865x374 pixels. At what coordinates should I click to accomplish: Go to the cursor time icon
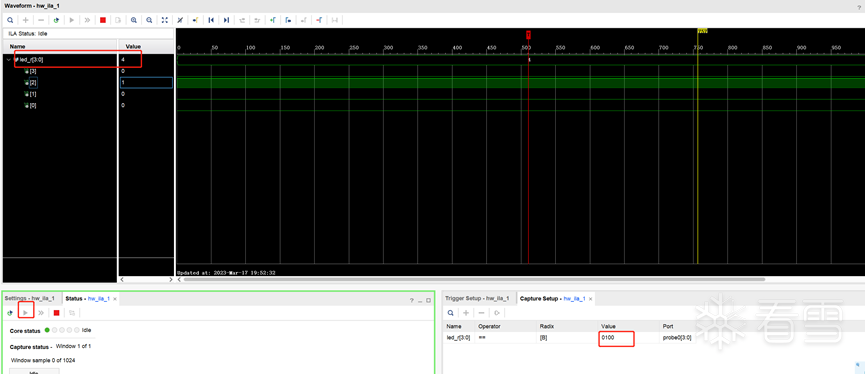point(195,20)
